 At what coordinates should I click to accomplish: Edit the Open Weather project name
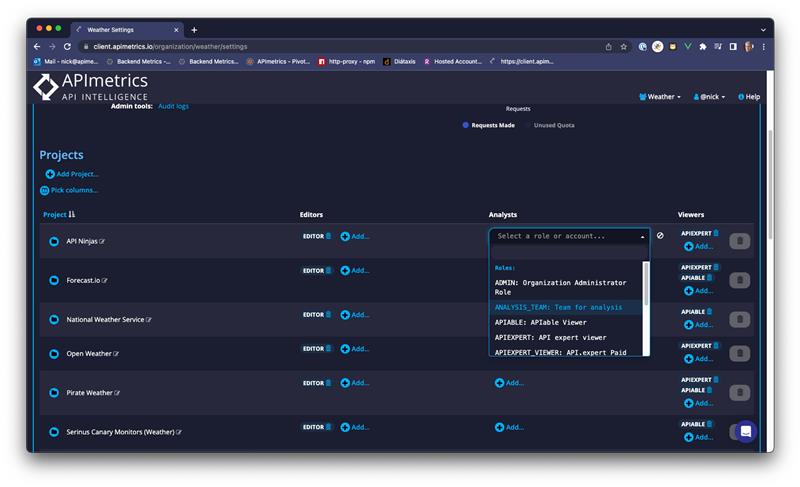point(116,354)
